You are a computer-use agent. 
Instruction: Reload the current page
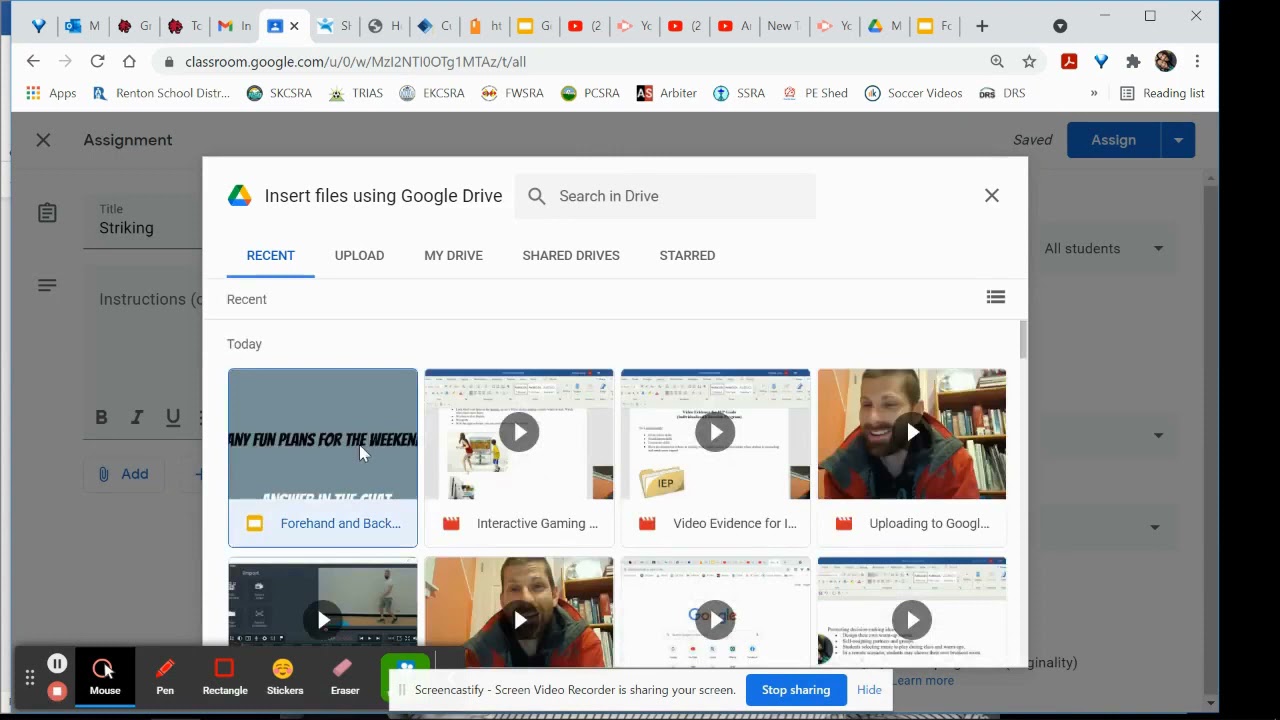(x=97, y=61)
